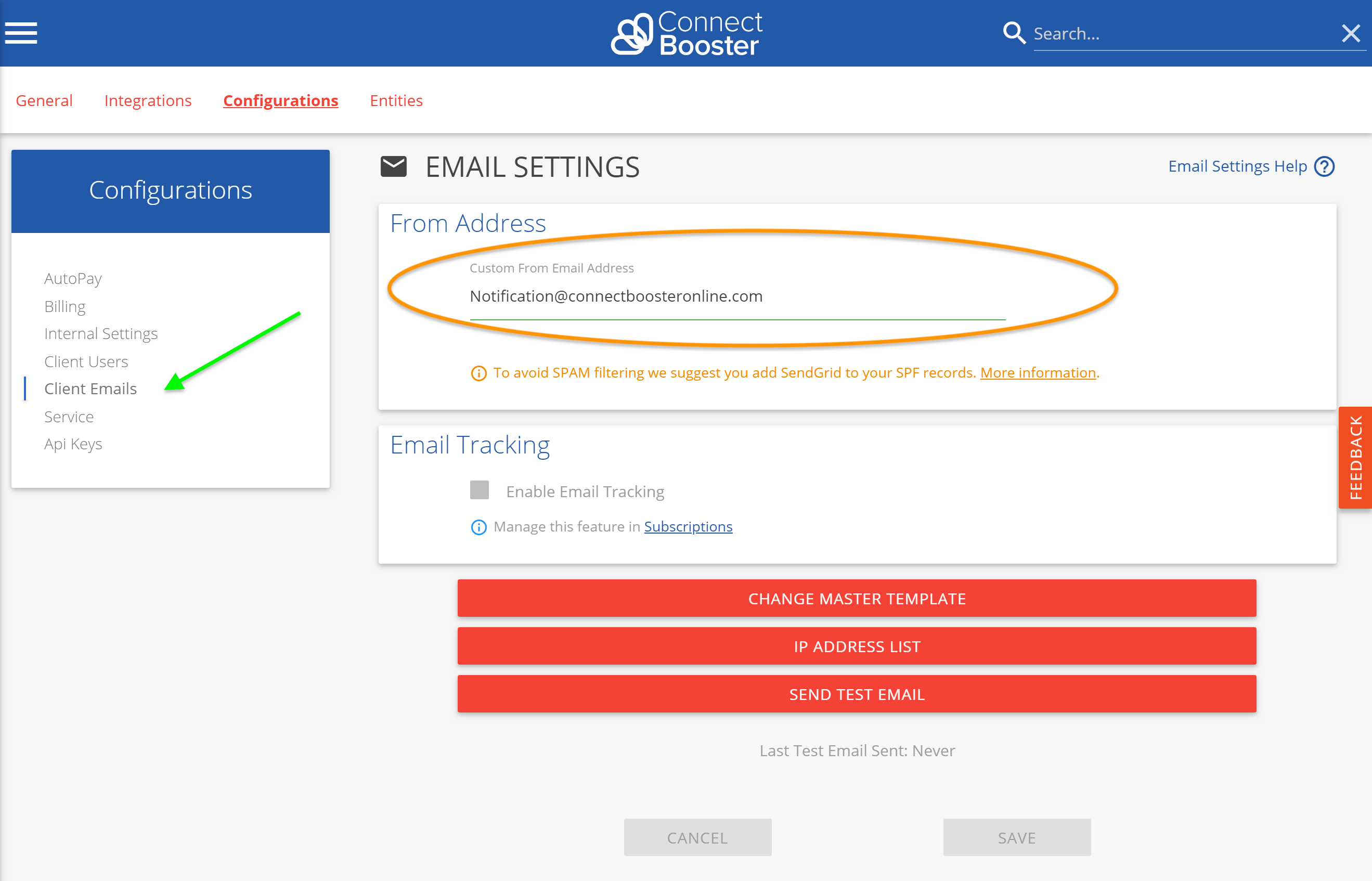Screen dimensions: 1372x881
Task: Clear search with the X icon
Action: [1351, 33]
